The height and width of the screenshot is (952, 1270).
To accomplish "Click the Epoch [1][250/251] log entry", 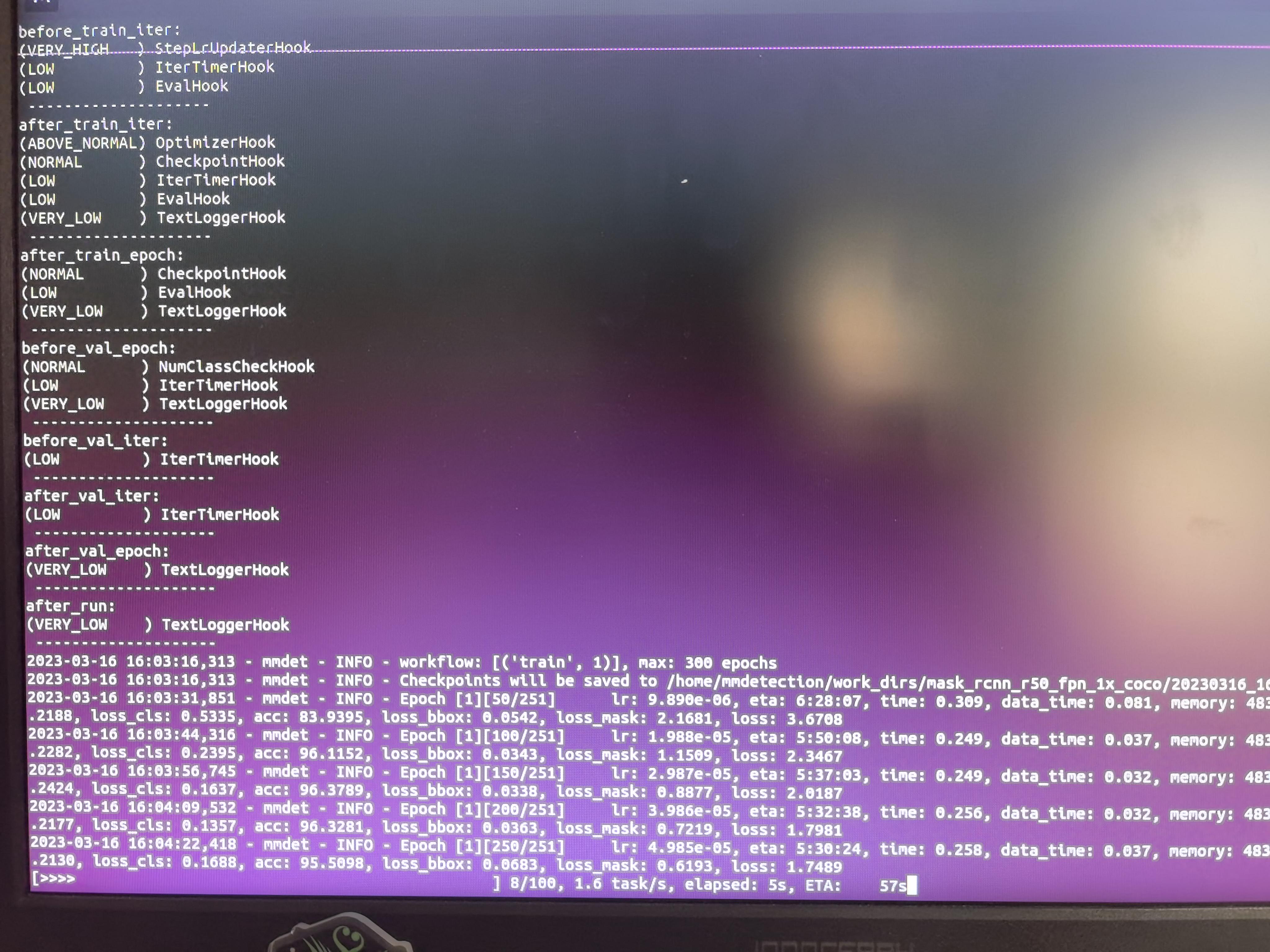I will [x=482, y=846].
